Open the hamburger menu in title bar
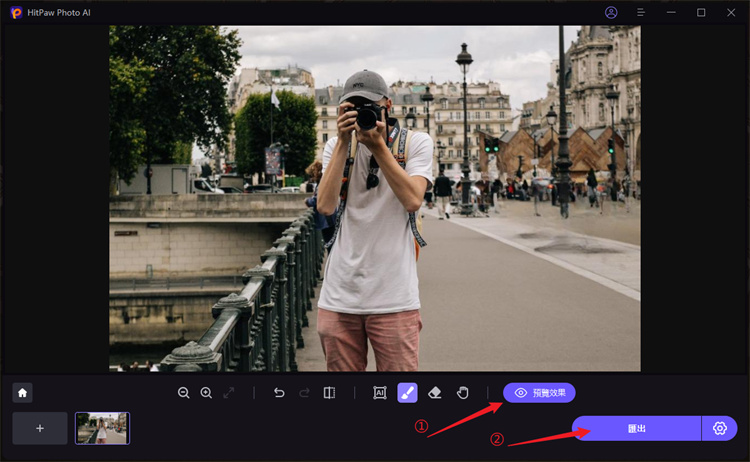 [x=641, y=12]
